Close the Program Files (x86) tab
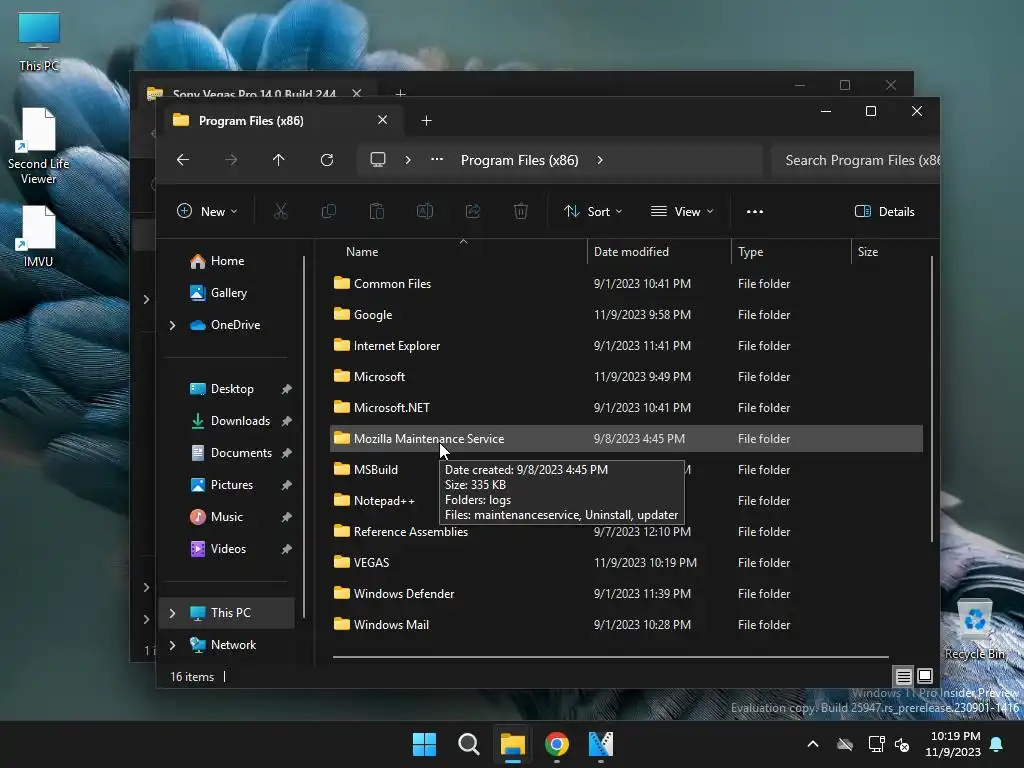 click(x=383, y=120)
